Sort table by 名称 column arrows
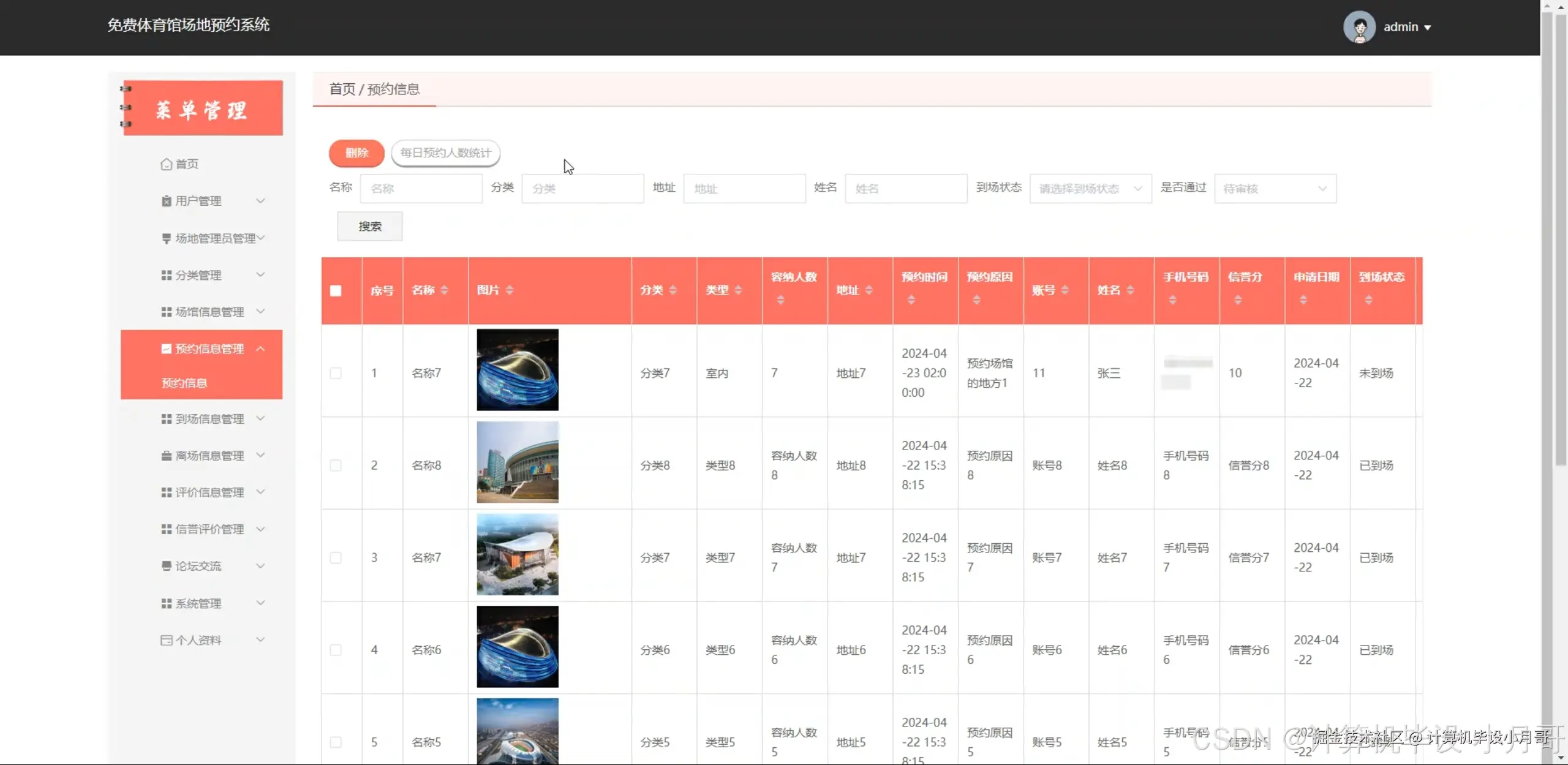The width and height of the screenshot is (1568, 765). 445,290
